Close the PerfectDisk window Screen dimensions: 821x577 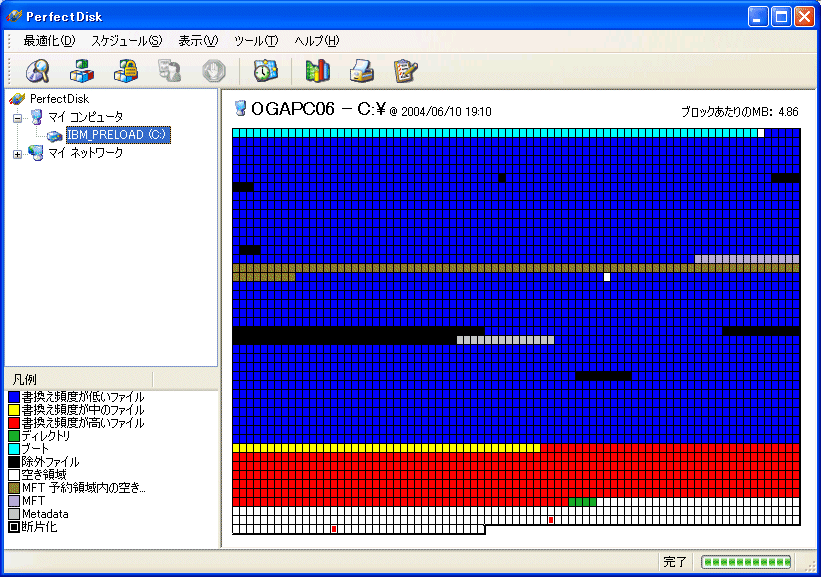804,17
